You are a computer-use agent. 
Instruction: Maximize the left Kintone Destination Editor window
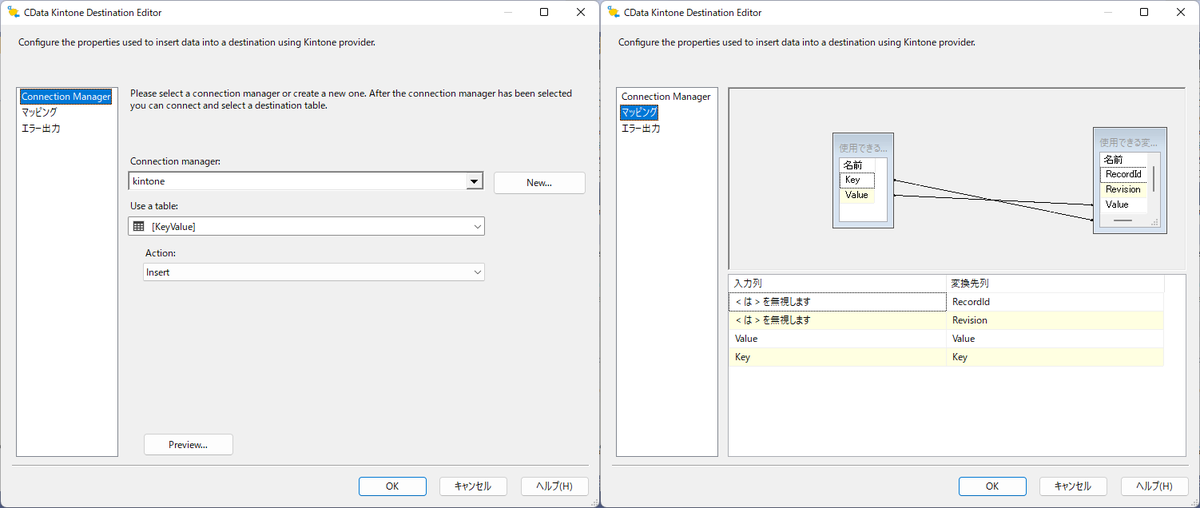(543, 13)
